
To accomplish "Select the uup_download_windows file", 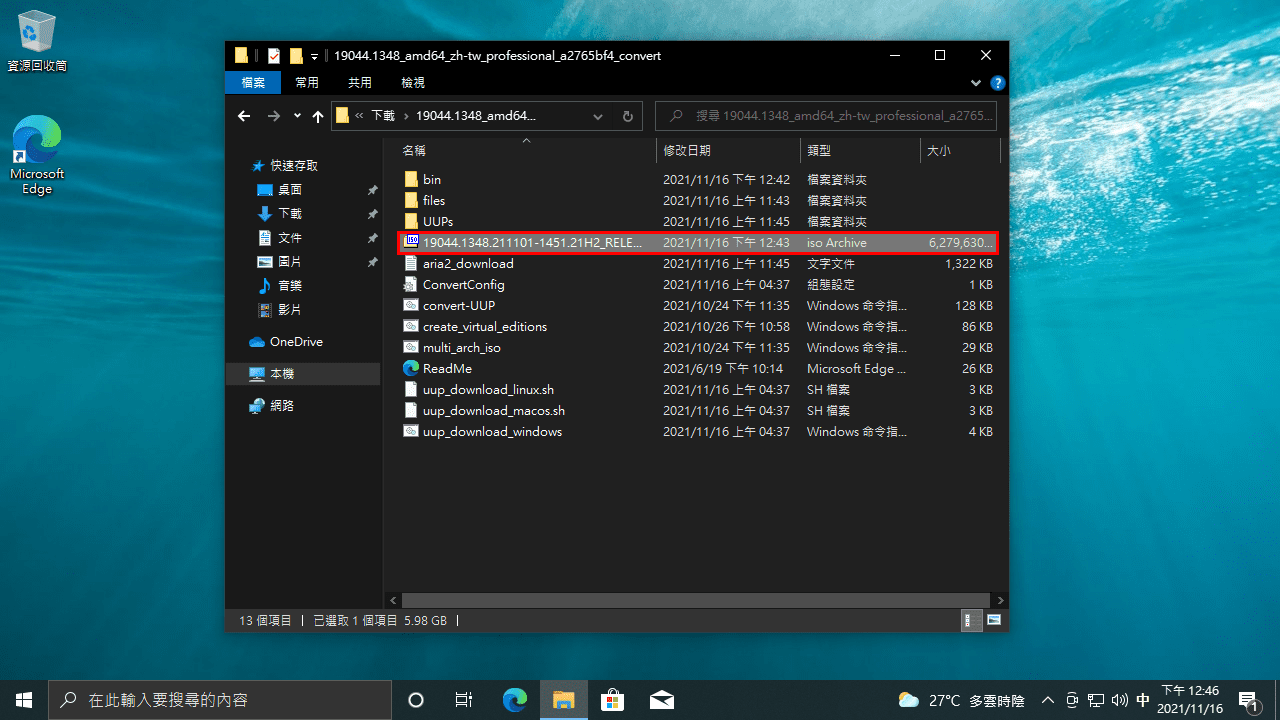I will pyautogui.click(x=492, y=432).
